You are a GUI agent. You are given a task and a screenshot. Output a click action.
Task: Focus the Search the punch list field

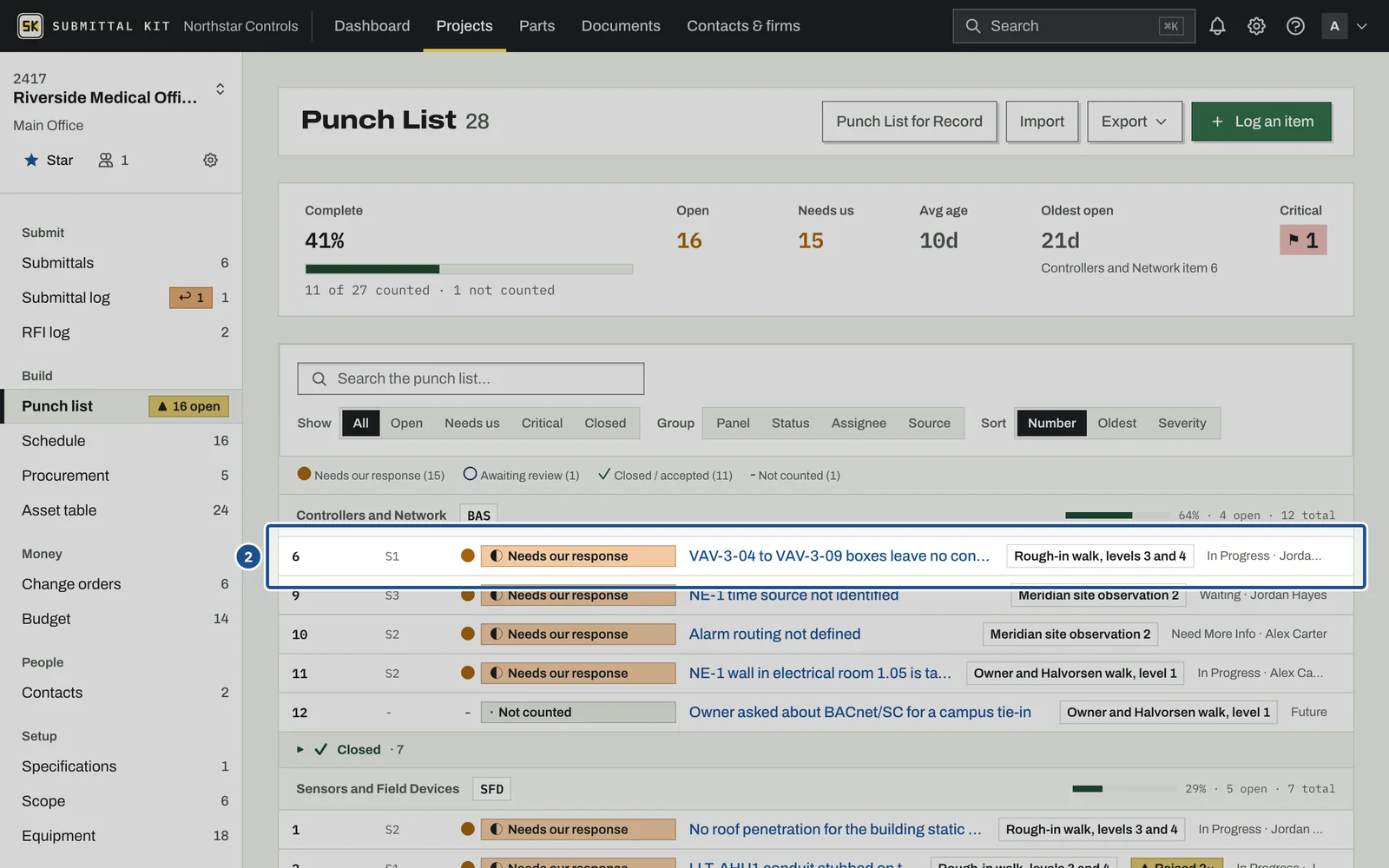(471, 378)
